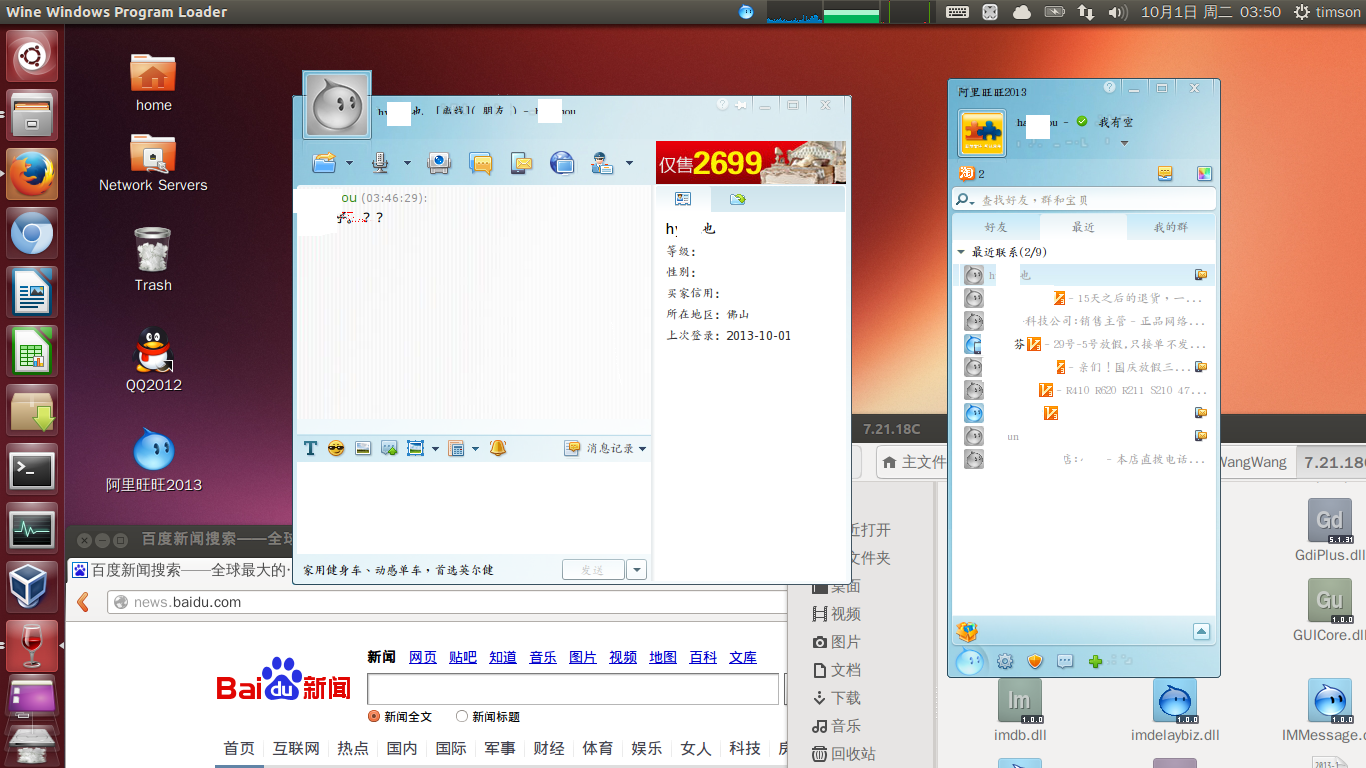
Task: Open the 贴吧 link on Baidu News
Action: pyautogui.click(x=463, y=657)
